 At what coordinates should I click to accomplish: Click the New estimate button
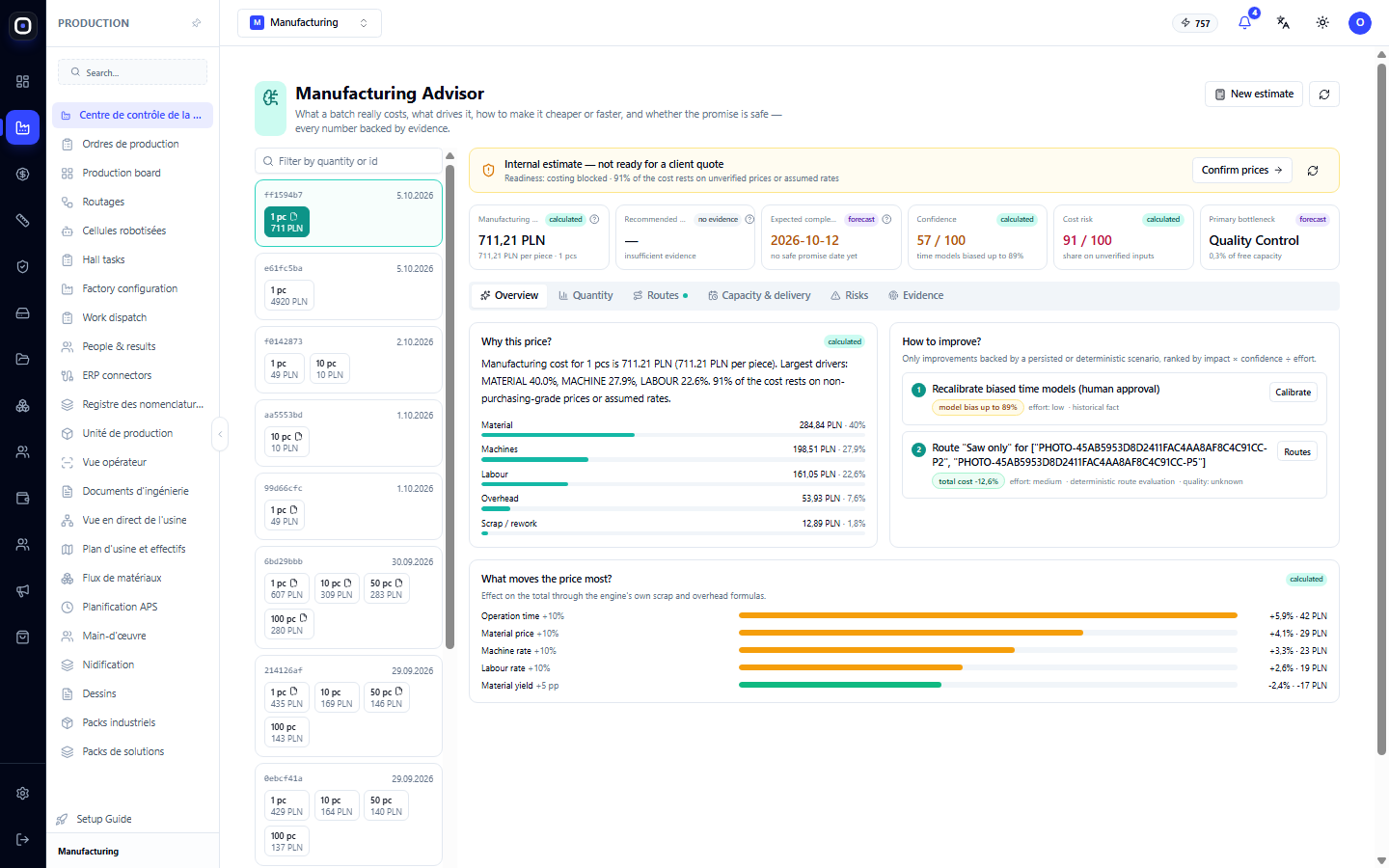point(1254,94)
